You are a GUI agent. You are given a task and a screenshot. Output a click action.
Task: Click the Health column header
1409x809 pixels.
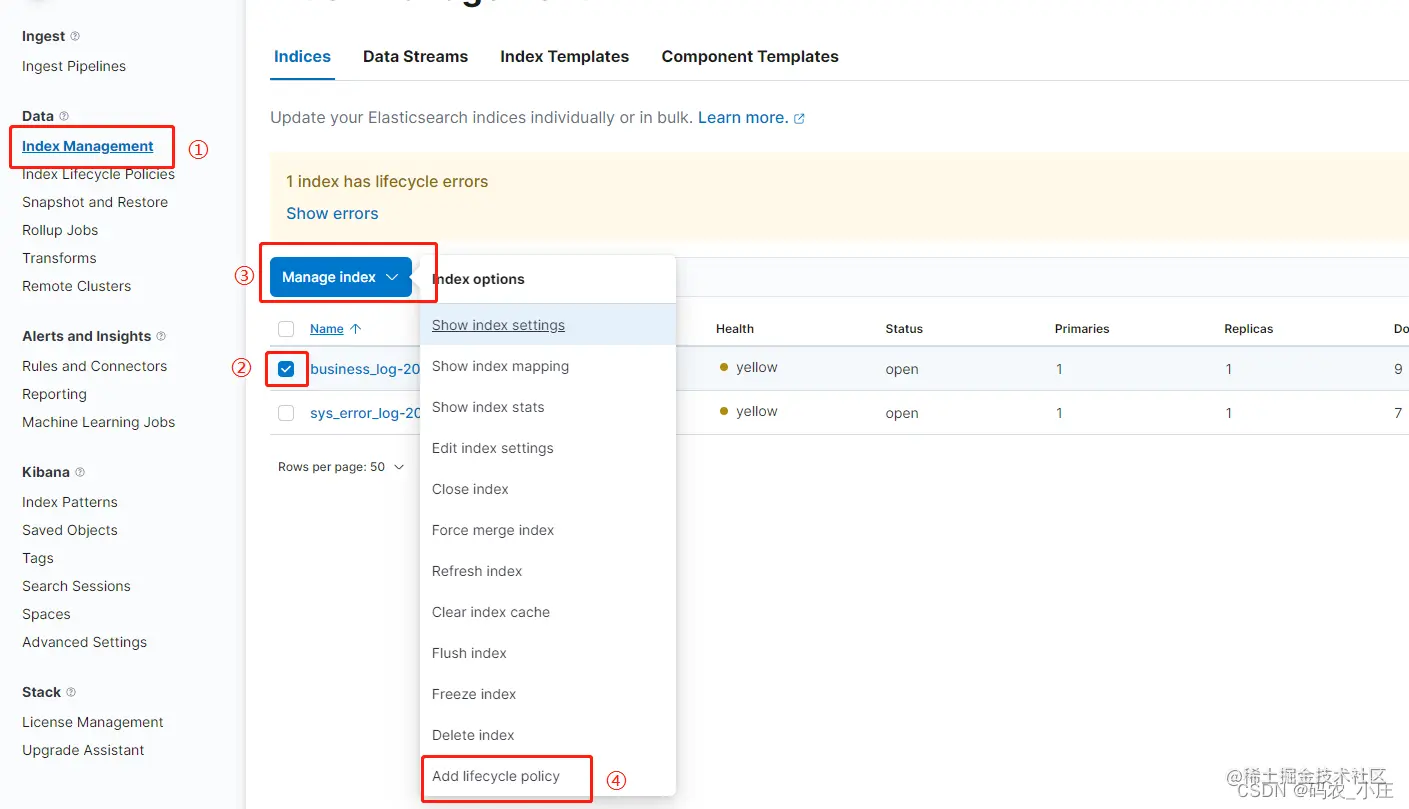point(735,328)
